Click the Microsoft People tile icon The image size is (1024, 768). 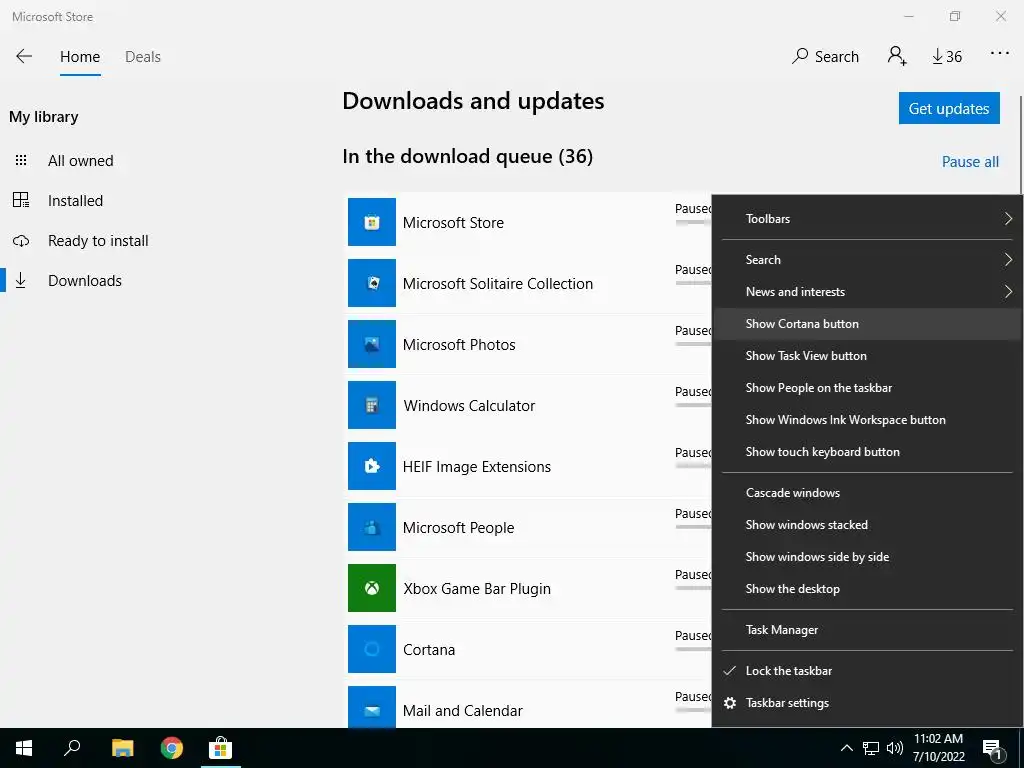[372, 527]
